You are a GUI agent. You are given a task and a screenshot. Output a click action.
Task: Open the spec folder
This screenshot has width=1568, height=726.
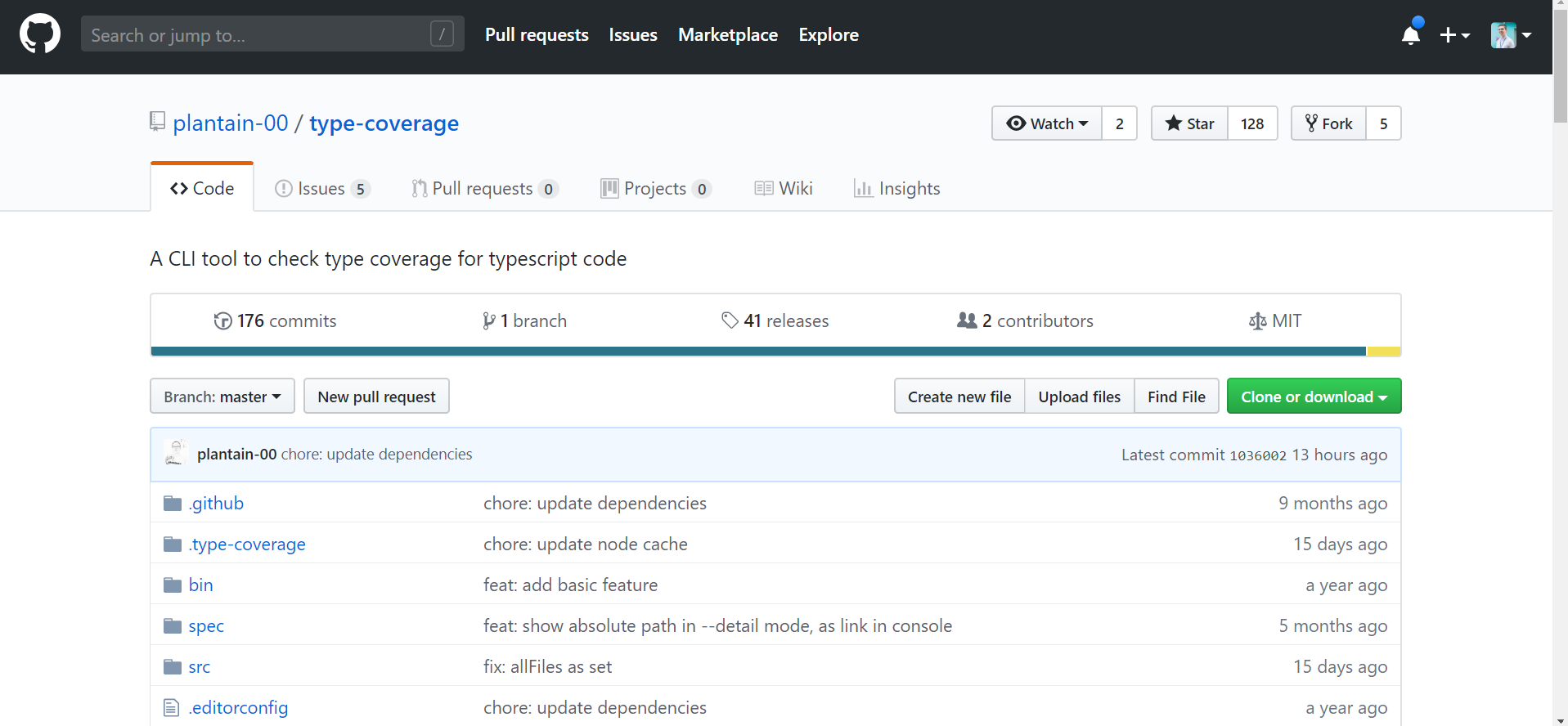[206, 625]
